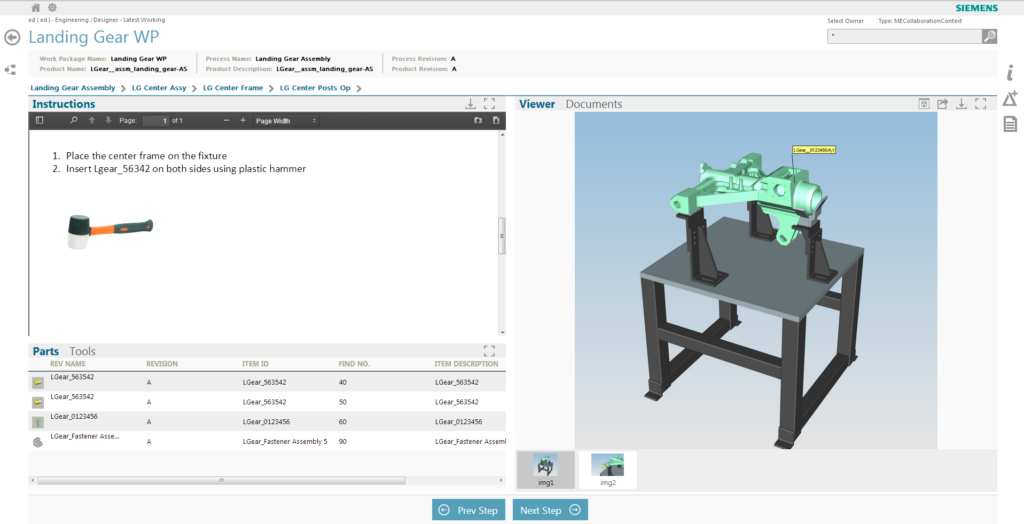The height and width of the screenshot is (524, 1024).
Task: Download the Instructions panel content
Action: (x=470, y=104)
